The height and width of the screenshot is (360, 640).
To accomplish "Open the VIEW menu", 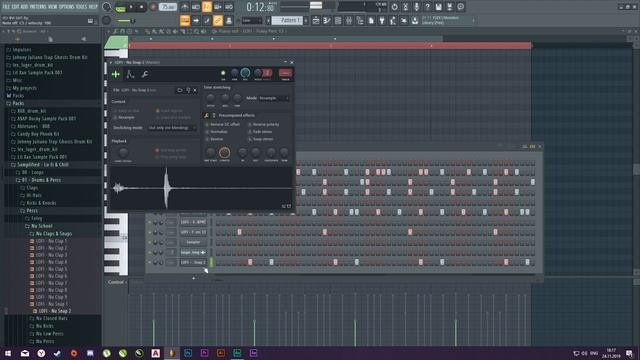I will tap(53, 7).
